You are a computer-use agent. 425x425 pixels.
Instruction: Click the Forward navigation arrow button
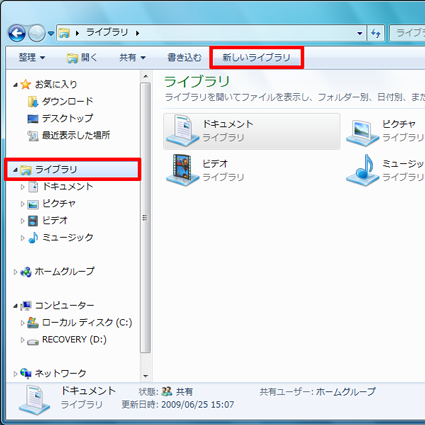pyautogui.click(x=37, y=33)
